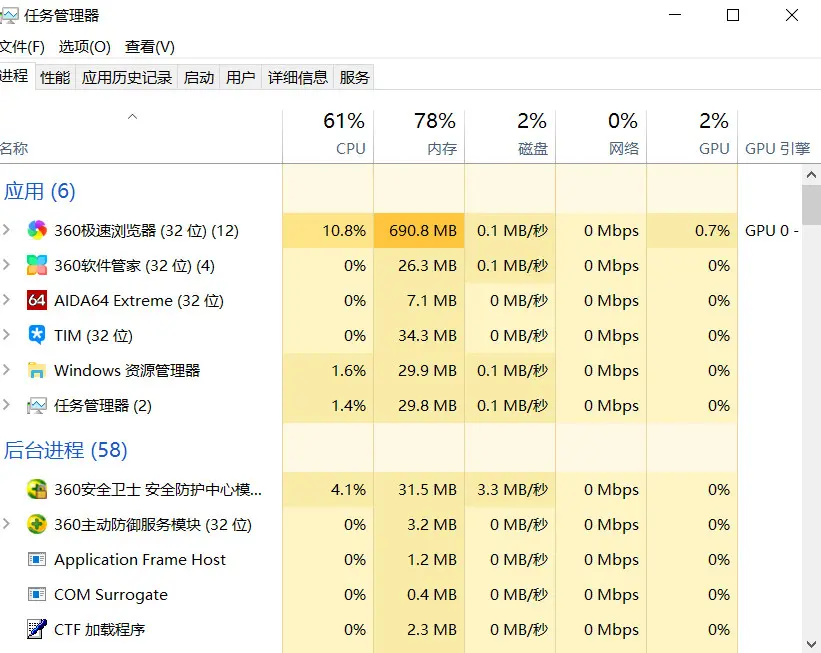Expand the 任务管理器 (2) entry
Viewport: 821px width, 653px height.
pos(6,405)
